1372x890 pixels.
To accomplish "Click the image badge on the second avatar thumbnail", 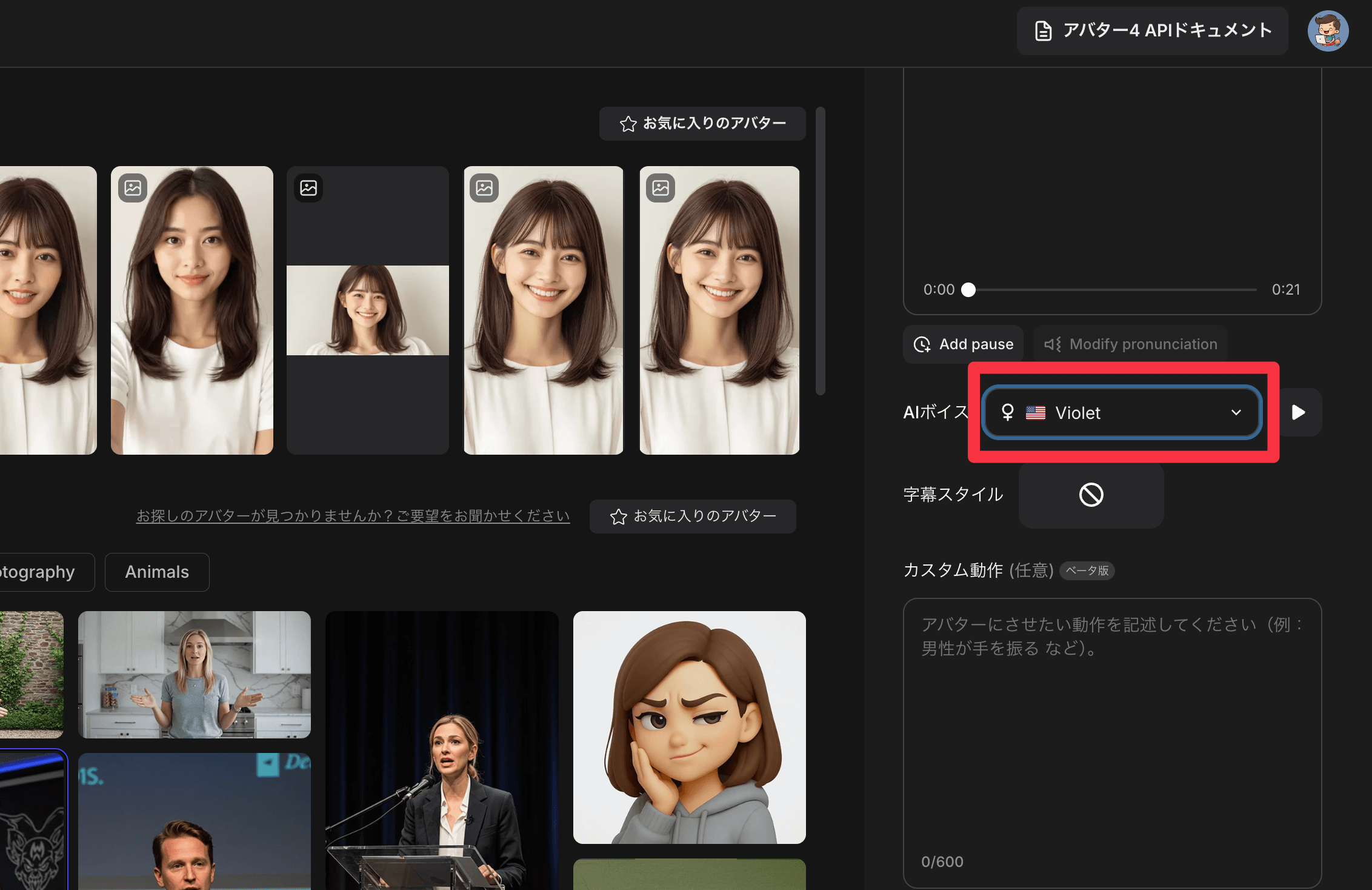I will (x=133, y=188).
